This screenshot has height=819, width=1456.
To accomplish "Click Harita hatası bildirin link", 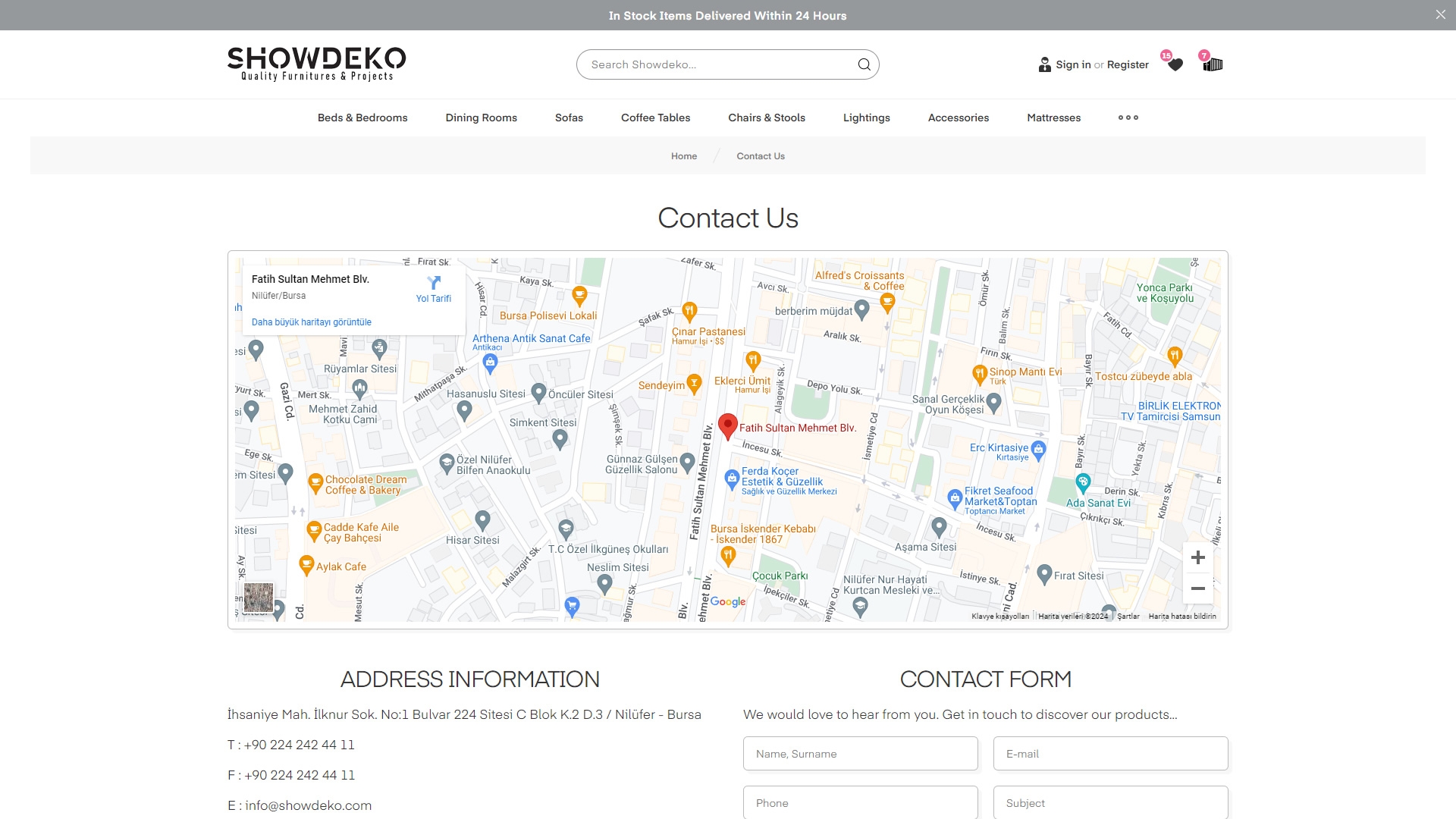I will click(1182, 617).
